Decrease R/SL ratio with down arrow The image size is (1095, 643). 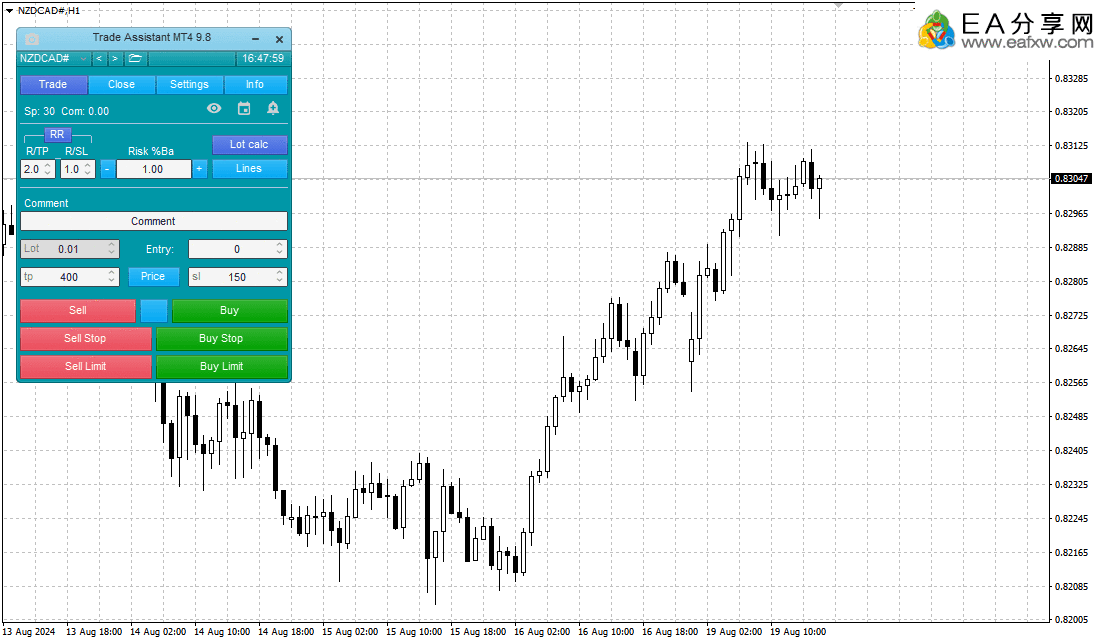88,172
